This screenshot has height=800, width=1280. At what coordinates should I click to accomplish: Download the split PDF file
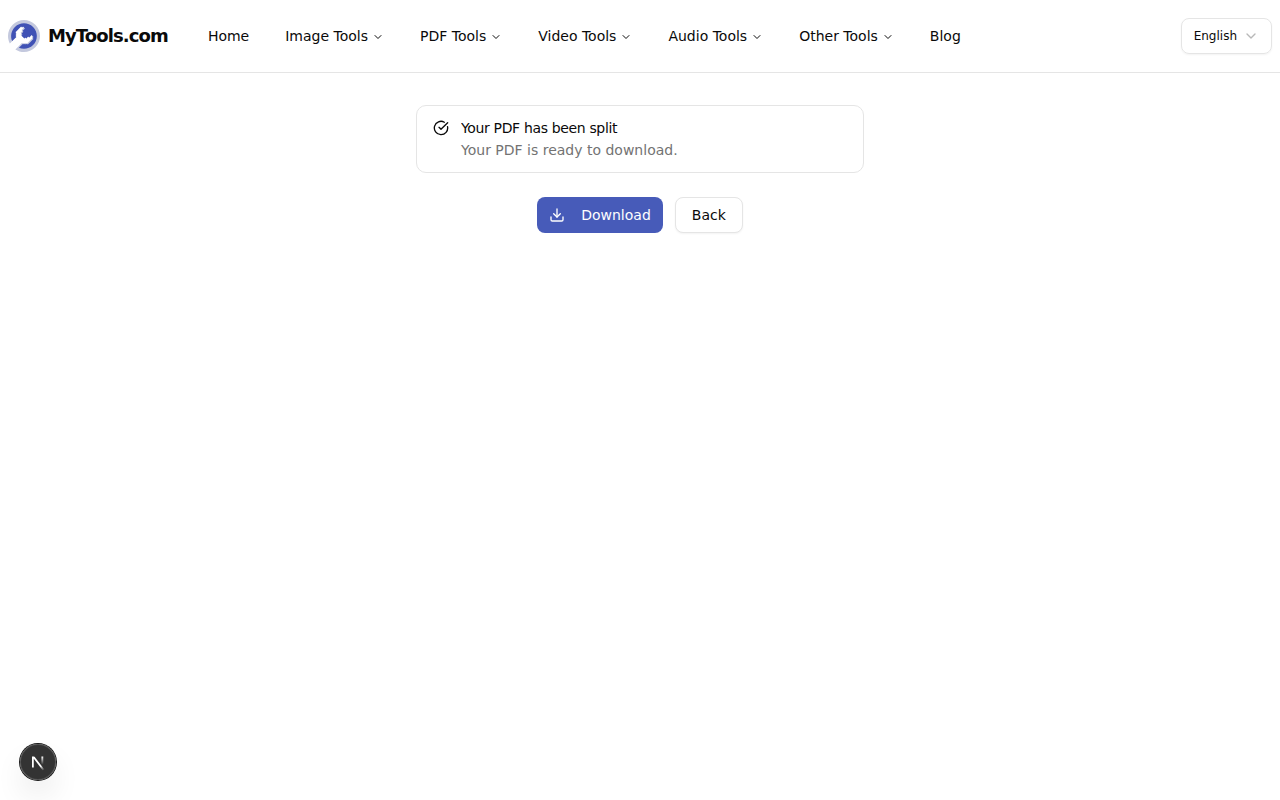600,214
